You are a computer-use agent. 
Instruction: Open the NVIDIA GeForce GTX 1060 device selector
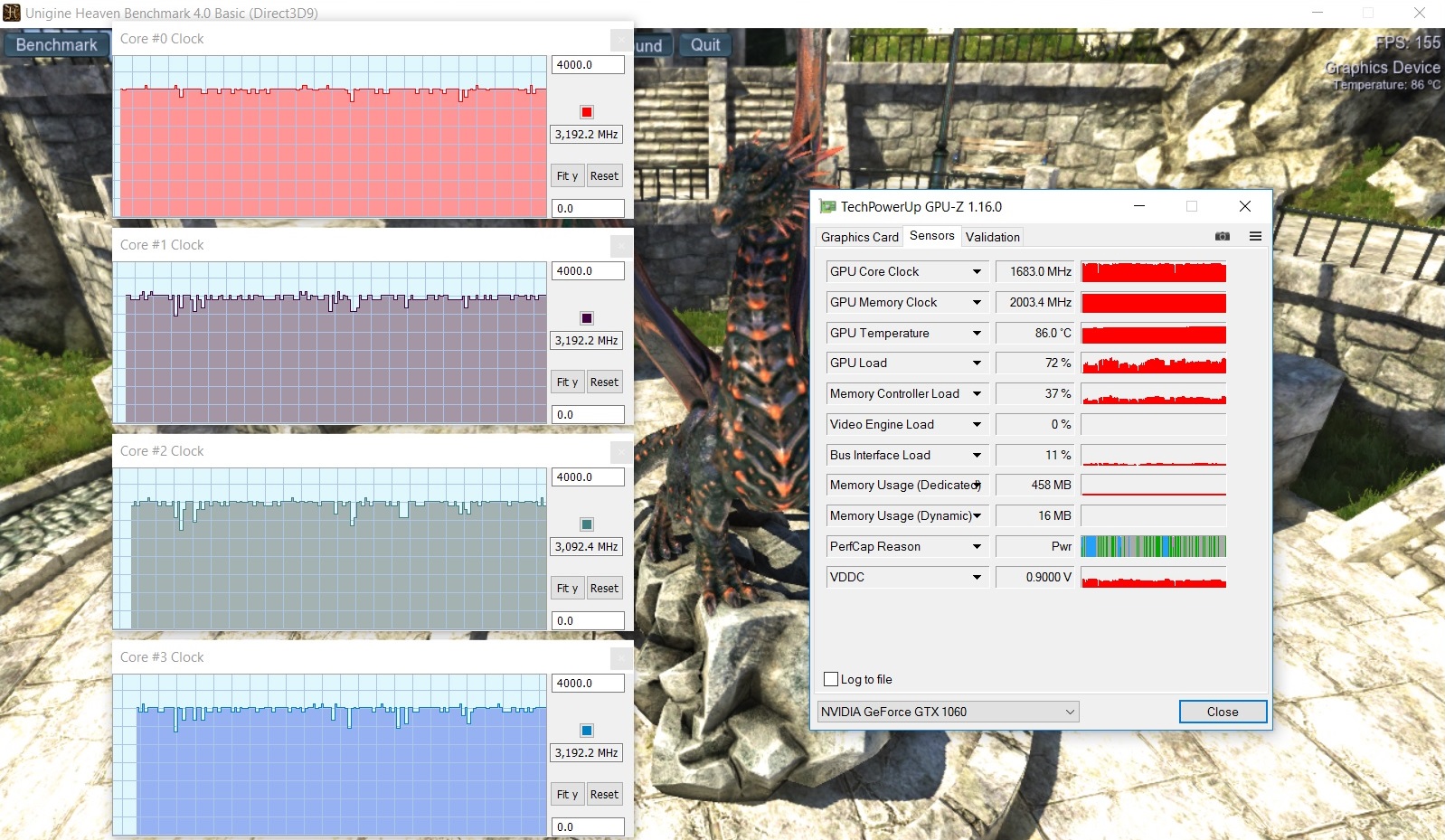pyautogui.click(x=948, y=712)
